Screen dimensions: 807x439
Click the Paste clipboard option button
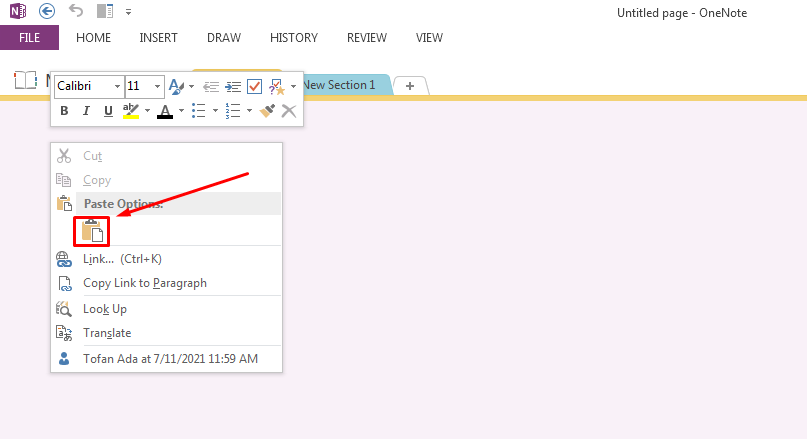coord(92,231)
